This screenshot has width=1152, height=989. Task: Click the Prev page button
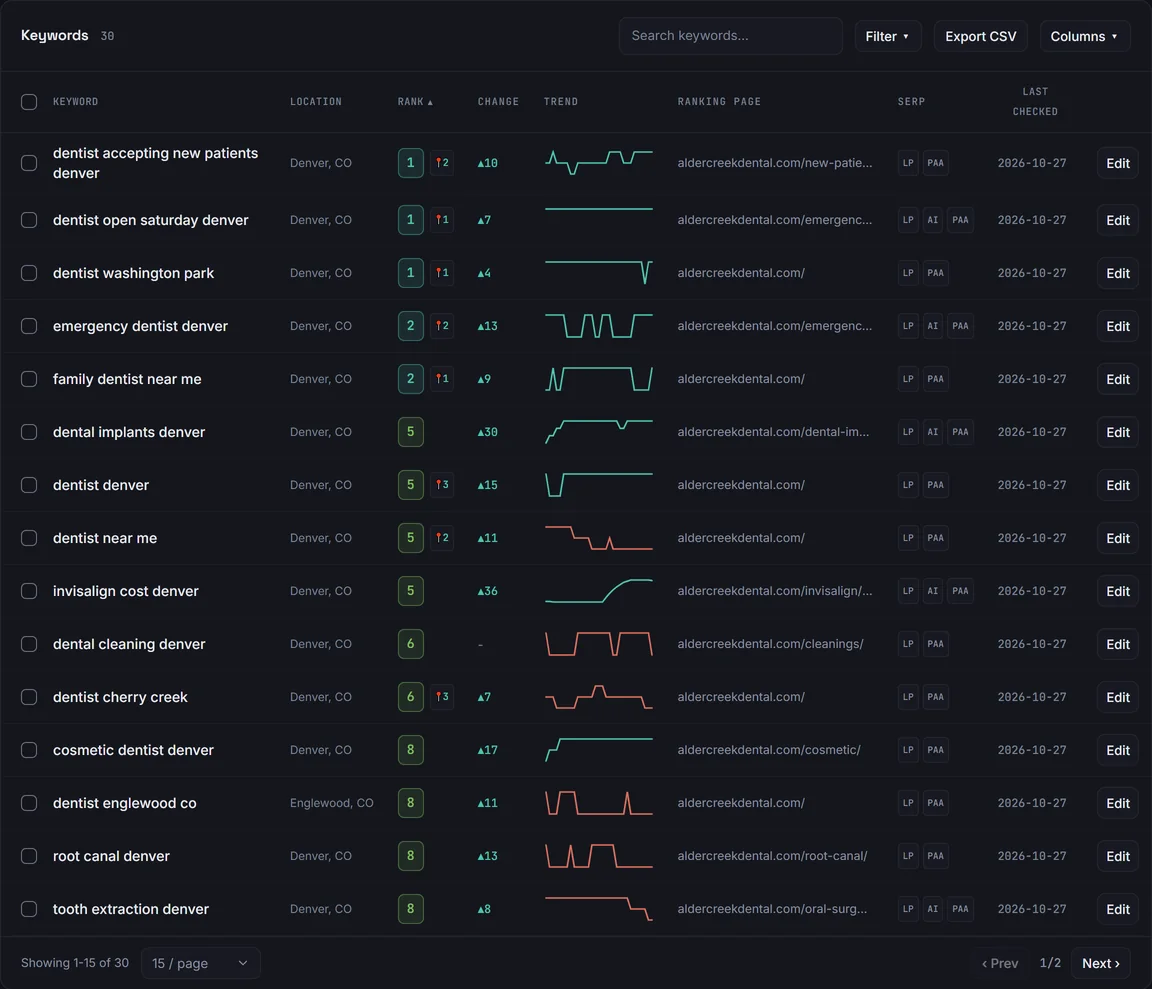(x=1000, y=963)
